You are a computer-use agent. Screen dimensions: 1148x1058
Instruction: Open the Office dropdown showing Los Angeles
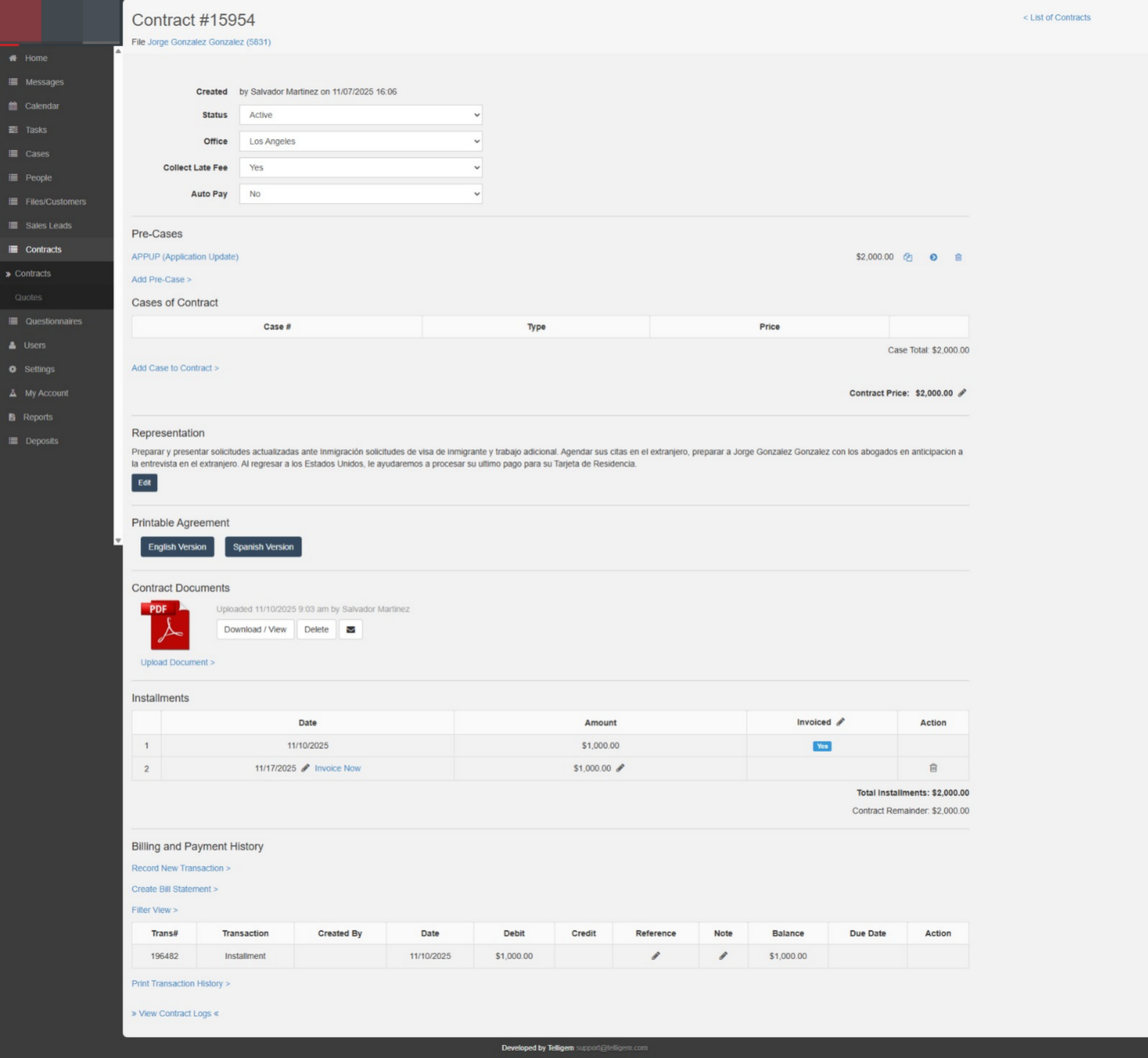coord(360,141)
